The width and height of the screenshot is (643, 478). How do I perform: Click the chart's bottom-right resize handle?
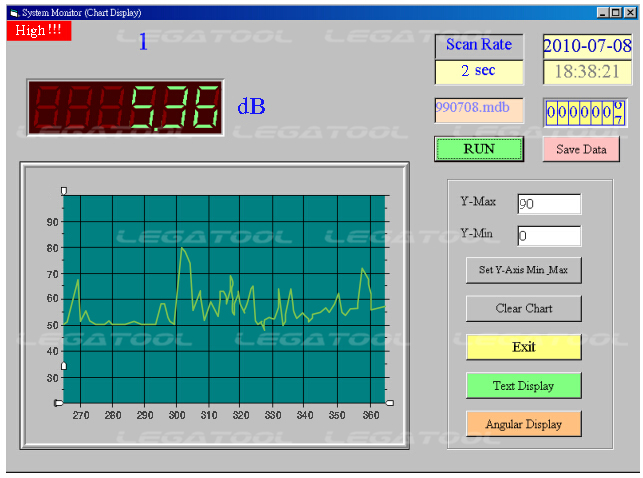(x=390, y=403)
